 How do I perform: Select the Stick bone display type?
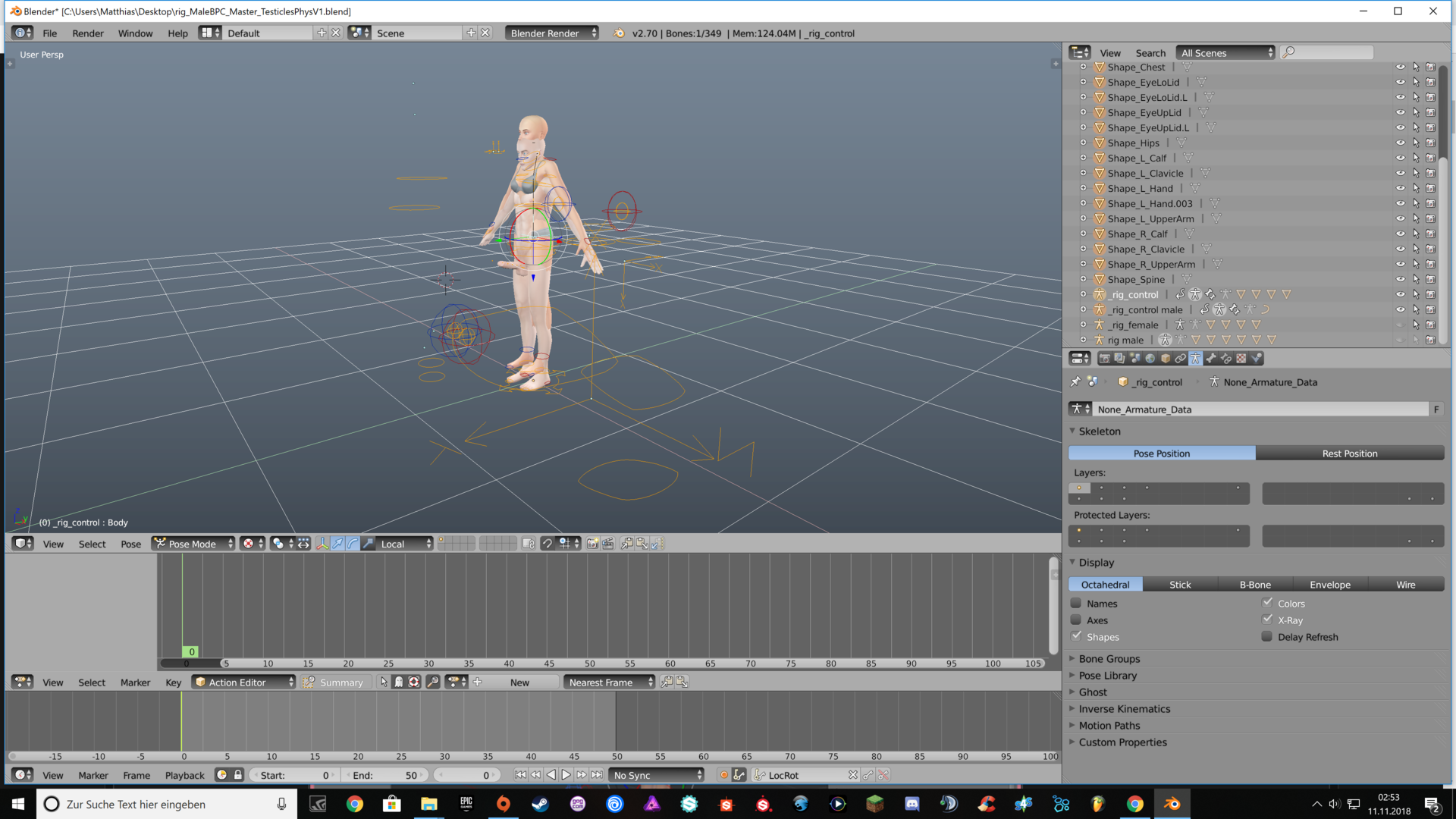coord(1180,585)
